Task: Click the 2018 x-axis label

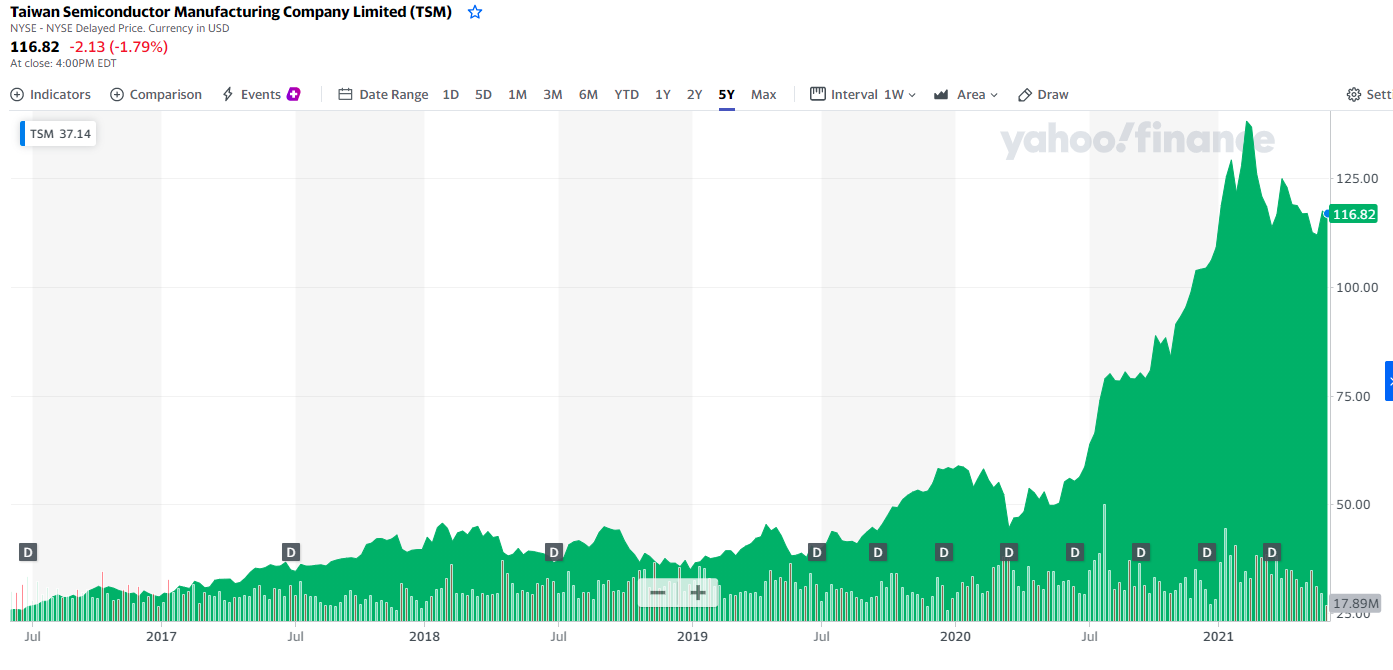Action: point(424,635)
